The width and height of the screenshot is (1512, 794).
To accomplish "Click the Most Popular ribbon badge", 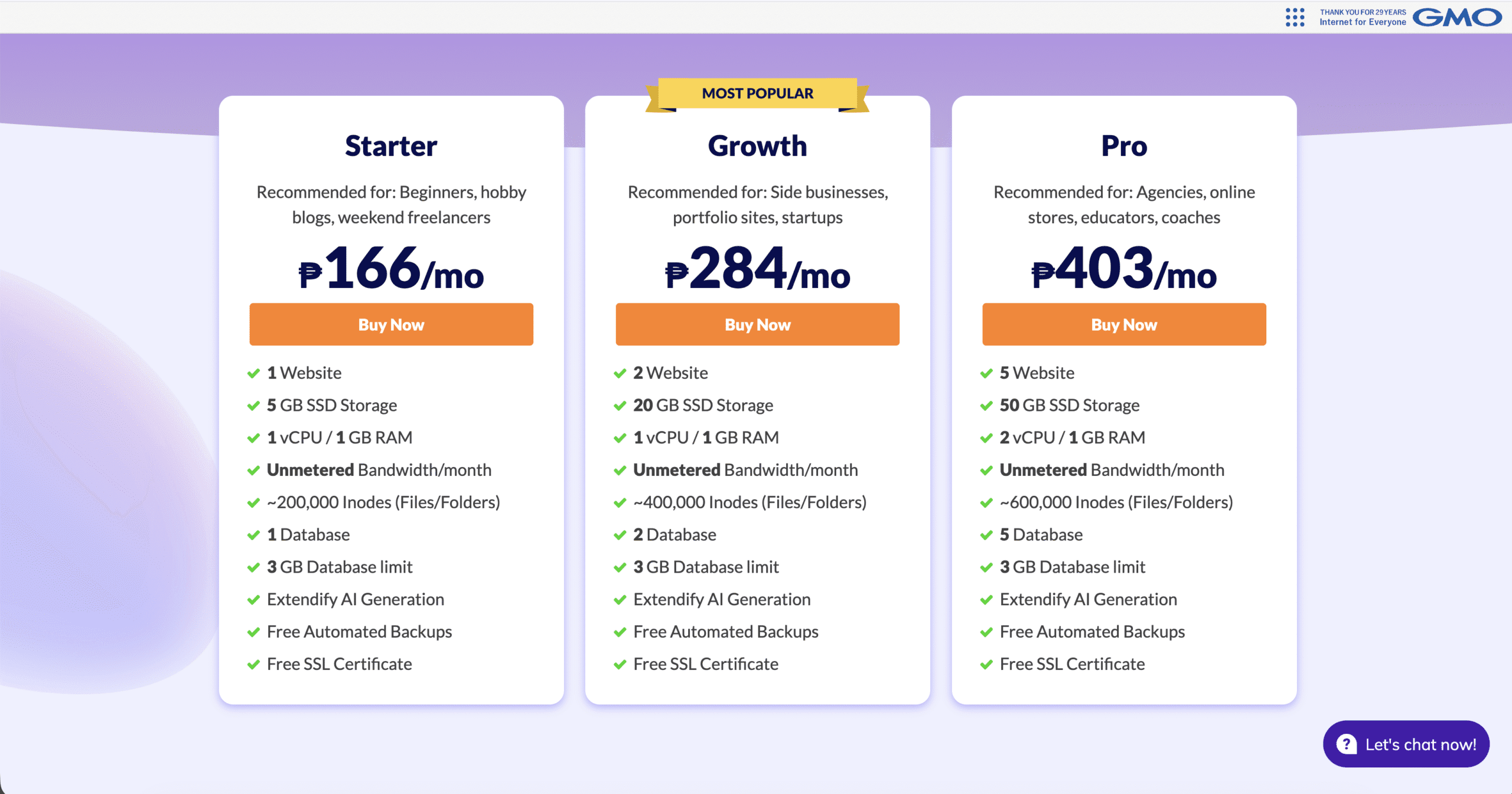I will [757, 93].
